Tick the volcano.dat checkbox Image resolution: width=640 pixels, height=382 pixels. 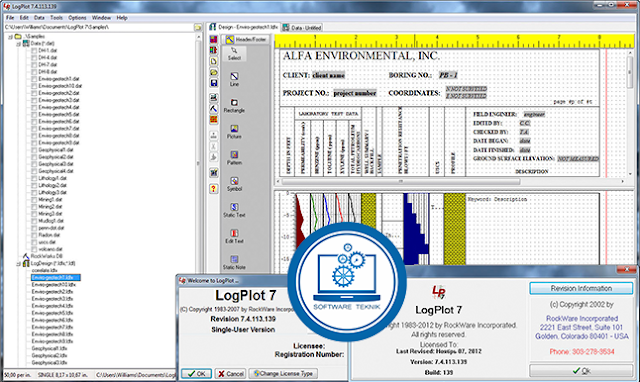click(x=34, y=249)
